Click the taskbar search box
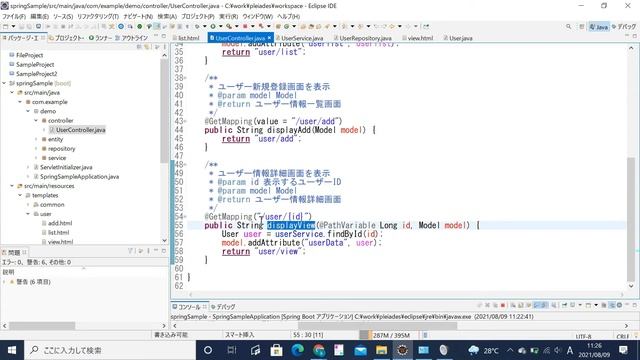 [110, 350]
